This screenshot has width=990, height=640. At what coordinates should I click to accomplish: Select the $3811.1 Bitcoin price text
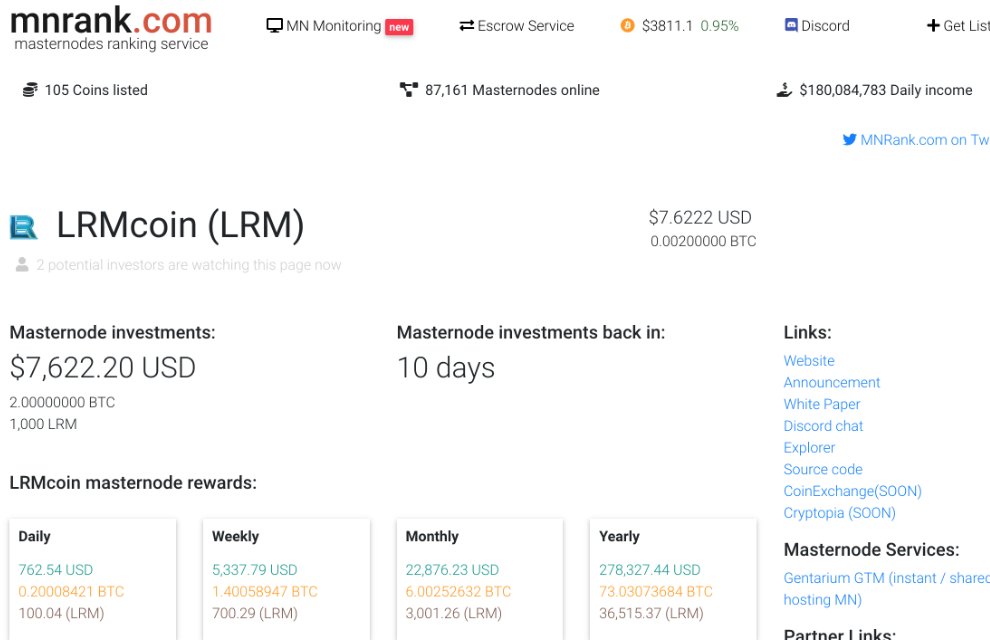point(667,26)
